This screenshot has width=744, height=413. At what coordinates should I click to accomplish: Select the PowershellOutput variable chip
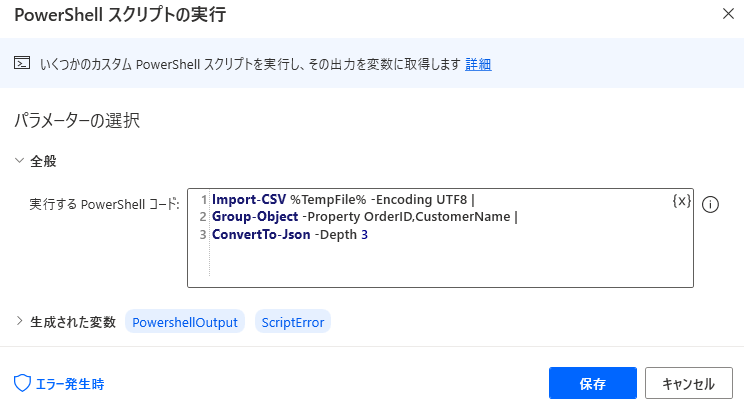(185, 322)
